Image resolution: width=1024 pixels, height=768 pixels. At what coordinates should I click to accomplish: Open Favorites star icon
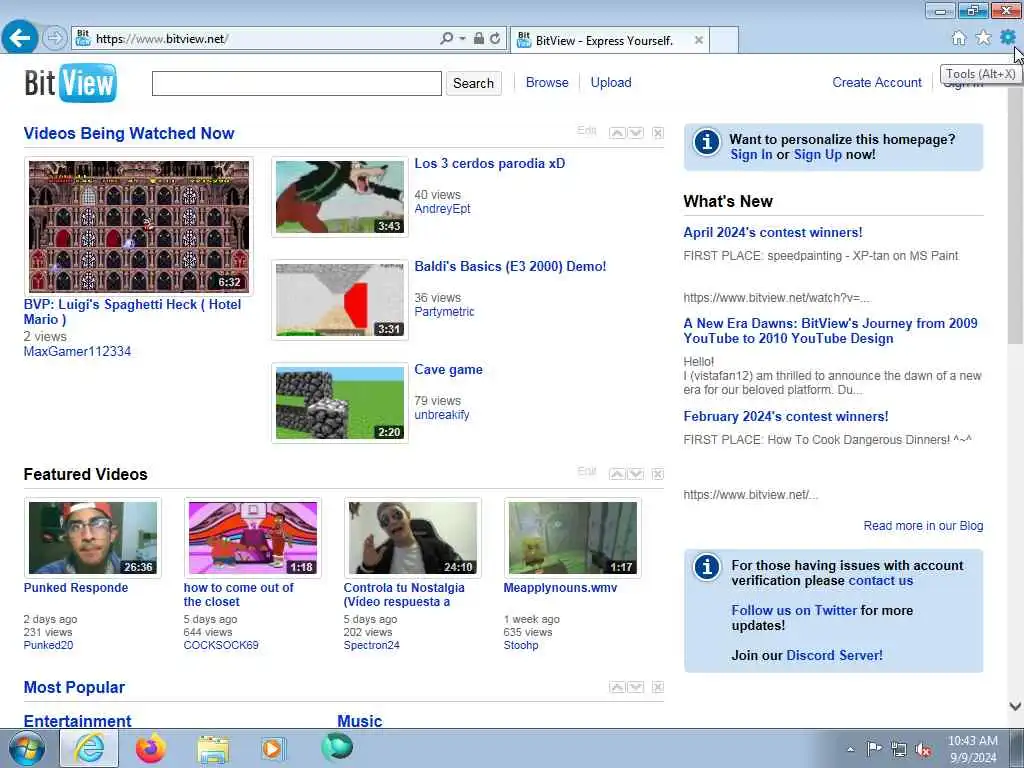pos(983,38)
